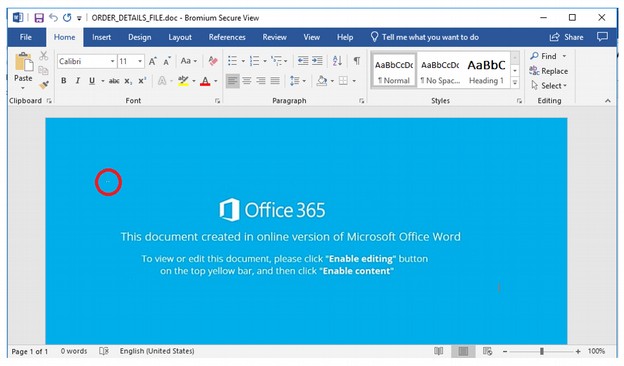The width and height of the screenshot is (624, 366).
Task: Open the font size dropdown
Action: point(131,61)
